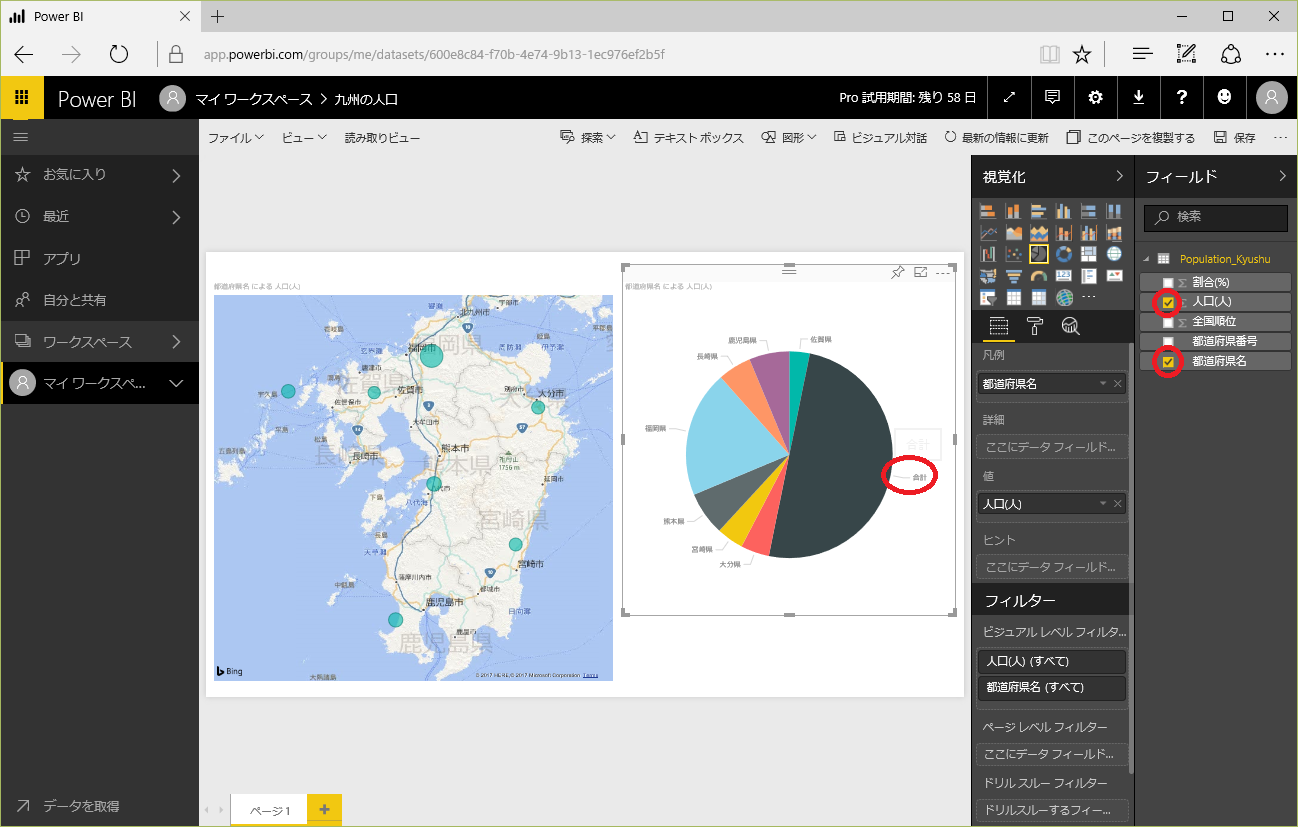
Task: Open the 探索 menu
Action: (x=588, y=138)
